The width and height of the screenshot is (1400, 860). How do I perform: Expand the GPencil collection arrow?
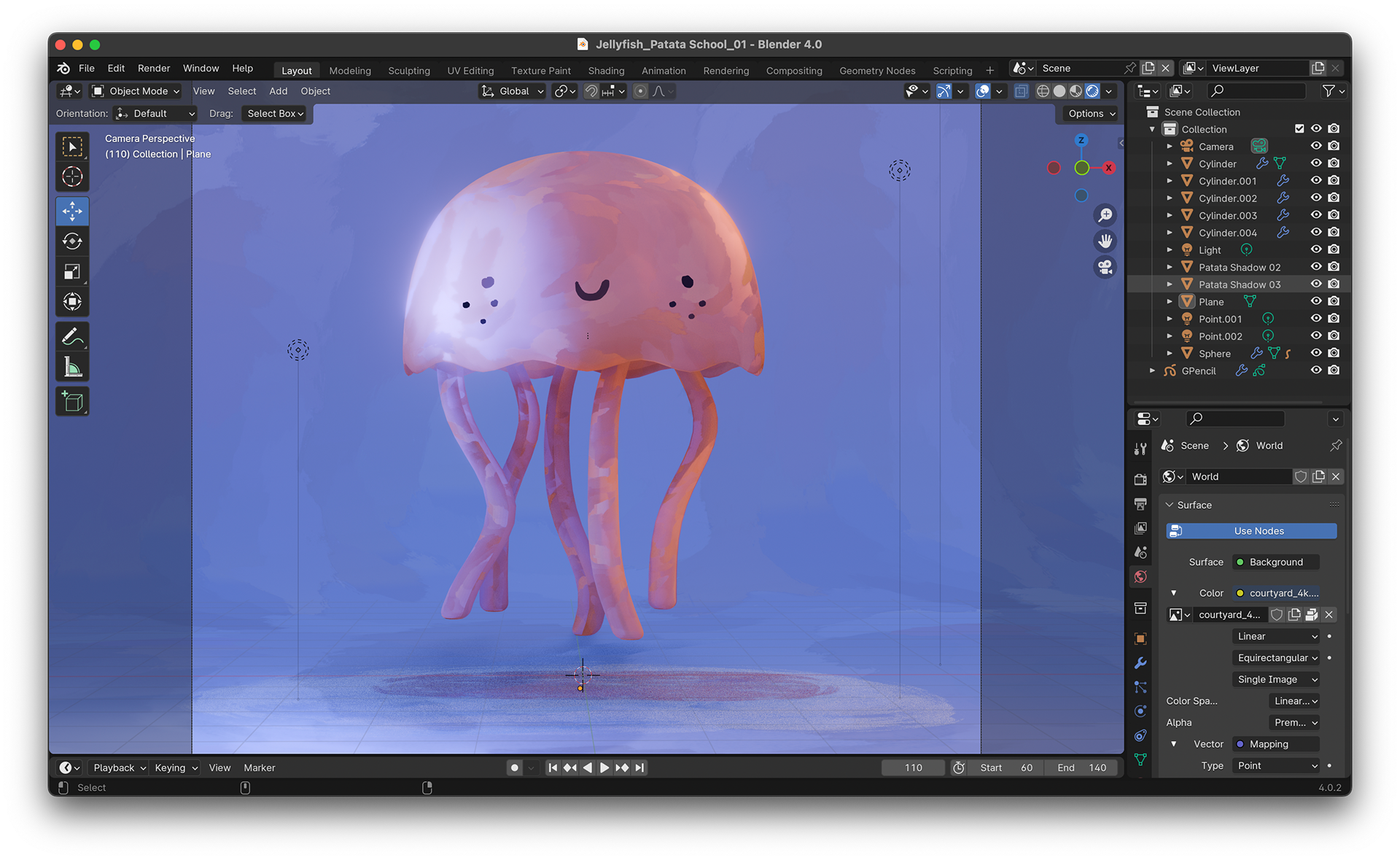[1152, 371]
